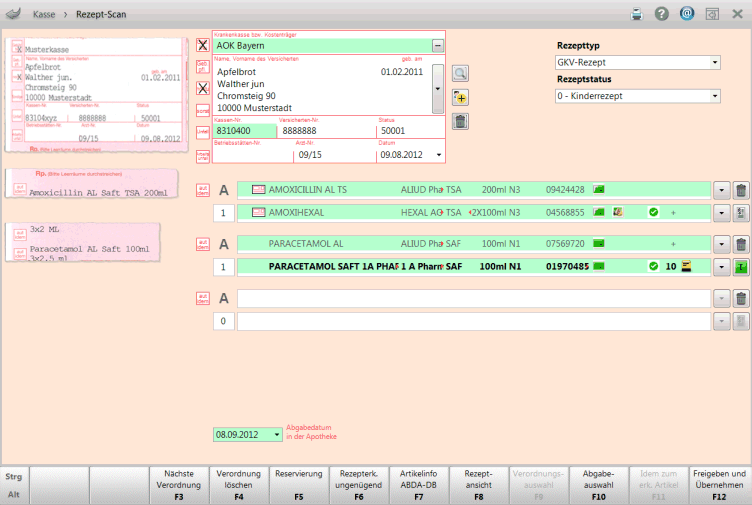This screenshot has width=752, height=505.
Task: Toggle the Geb. pfl. checkbox
Action: [x=203, y=67]
